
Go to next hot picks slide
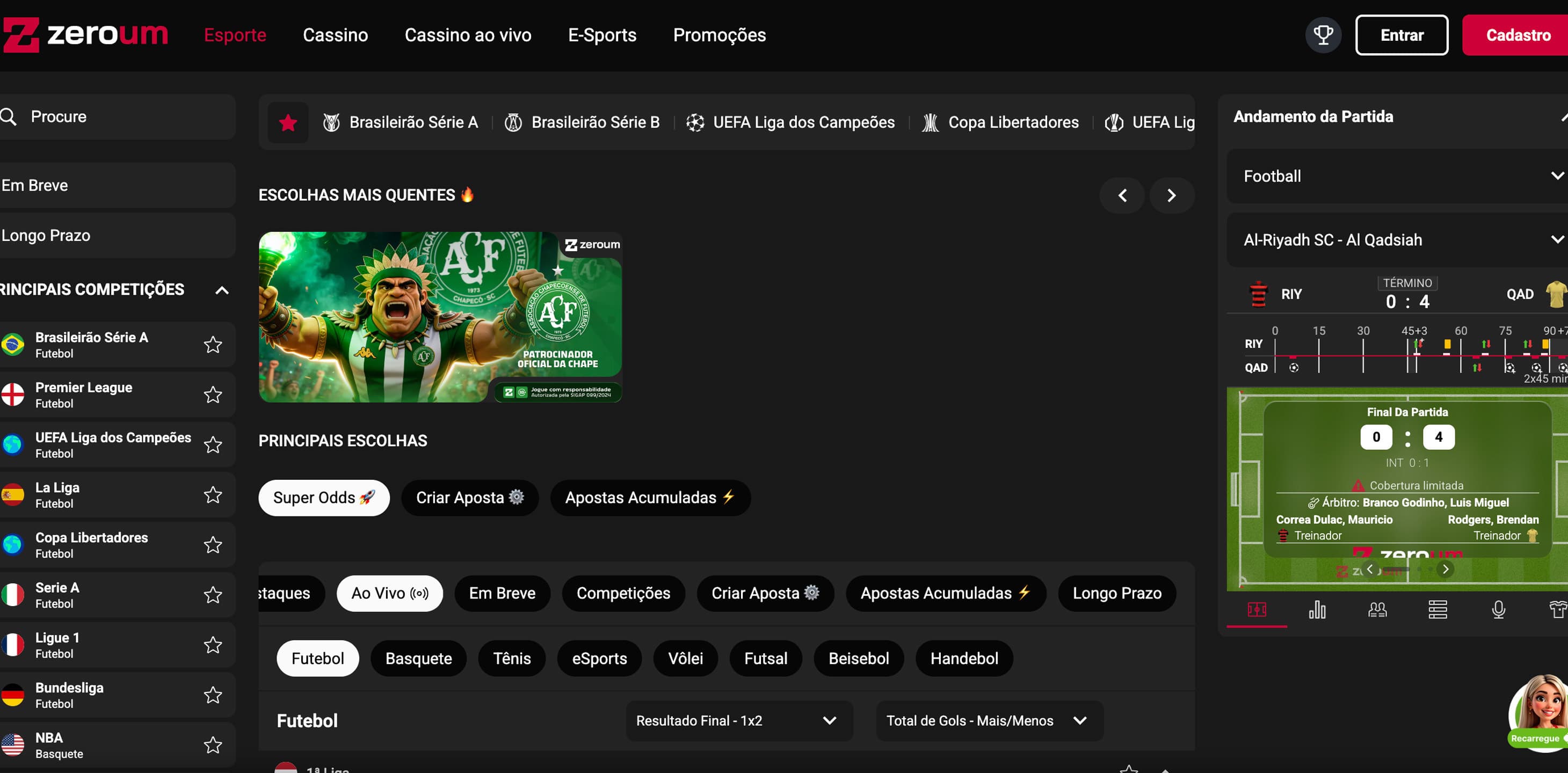(x=1172, y=195)
